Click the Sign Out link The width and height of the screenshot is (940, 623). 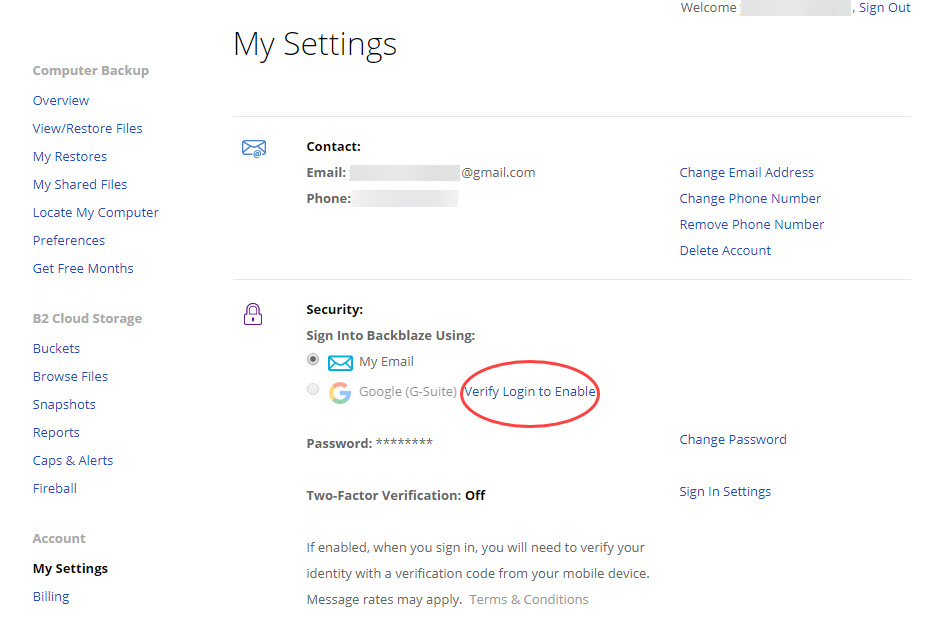coord(884,8)
